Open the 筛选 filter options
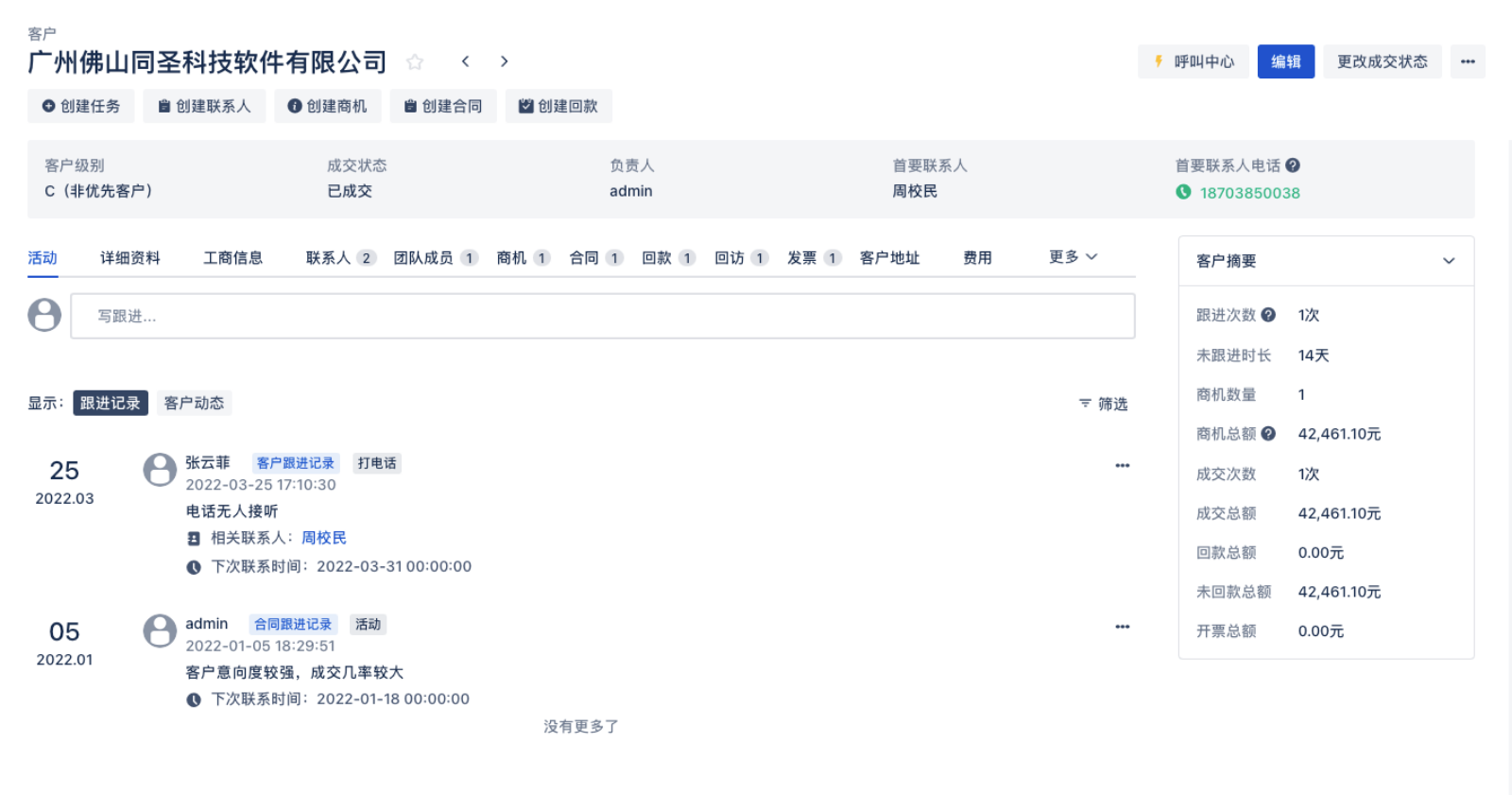 coord(1104,404)
